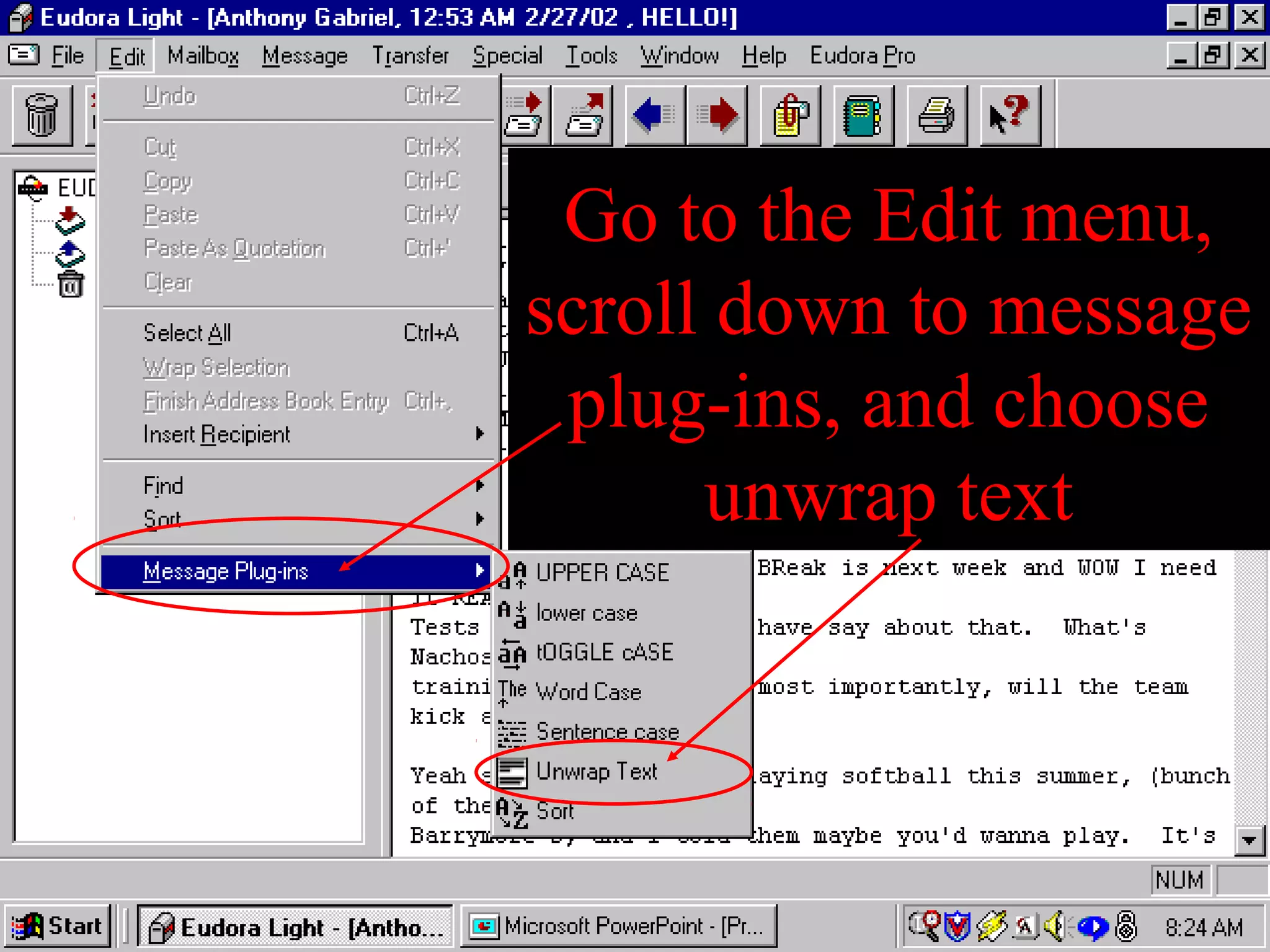Click the letter A tray icon
The height and width of the screenshot is (952, 1270).
[1025, 927]
